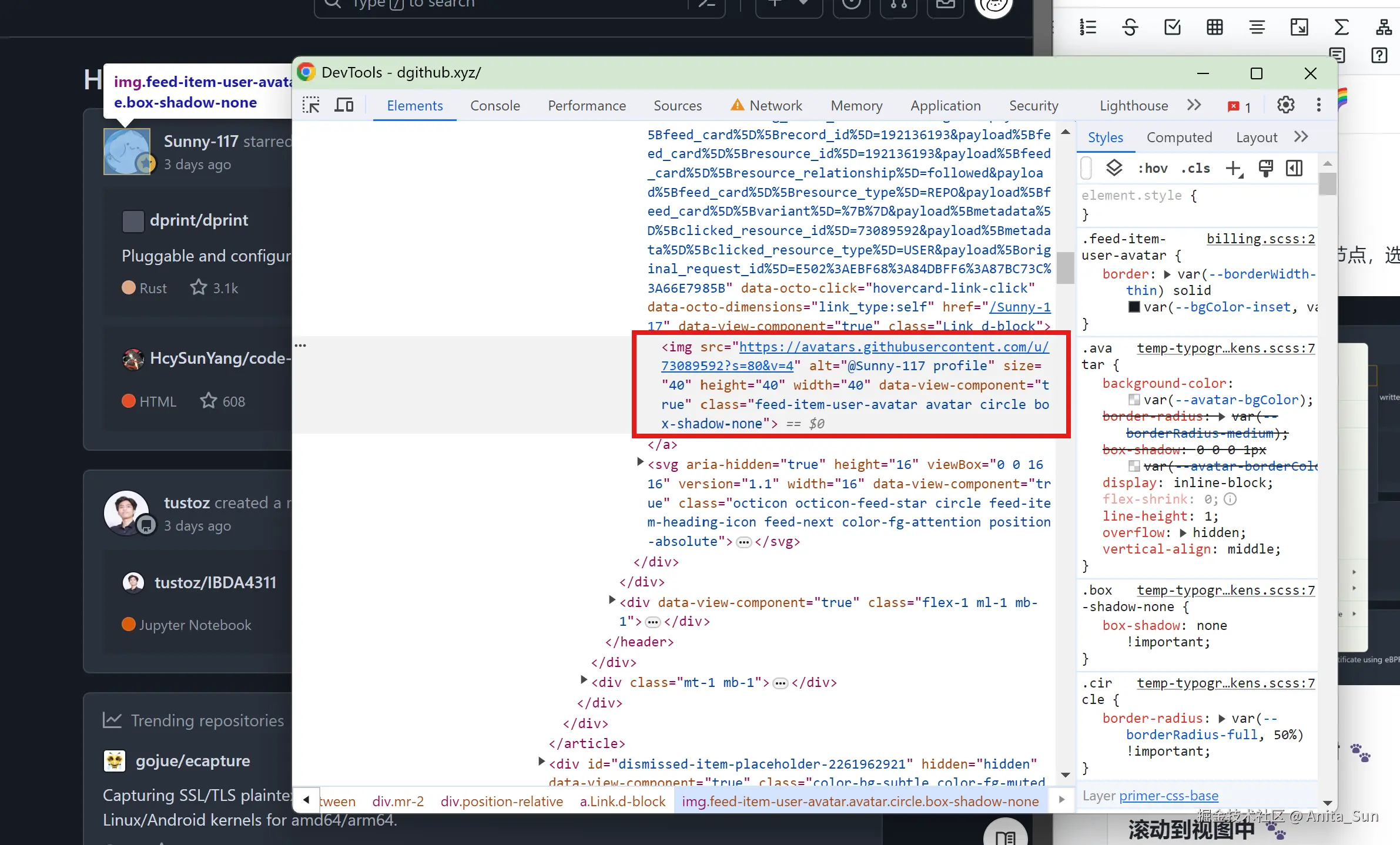Screen dimensions: 1400x845
Task: Open the rendering emulations paintbrush icon
Action: click(1265, 169)
